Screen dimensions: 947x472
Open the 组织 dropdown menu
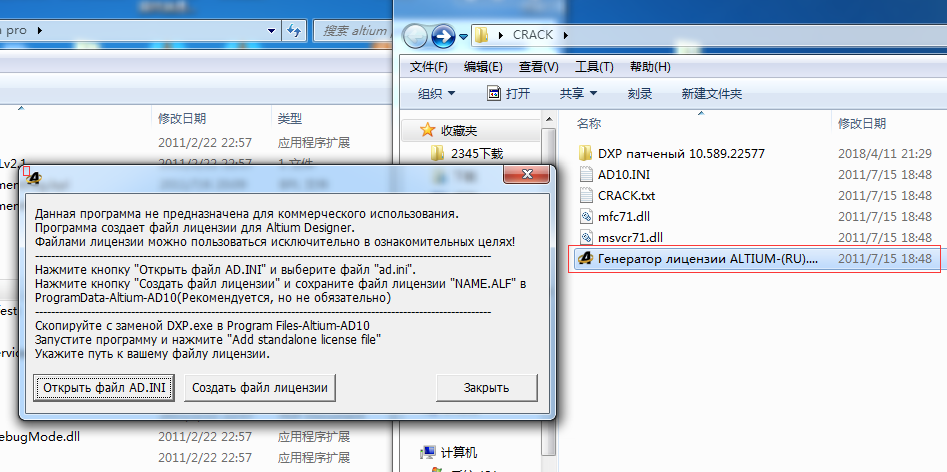click(x=437, y=93)
